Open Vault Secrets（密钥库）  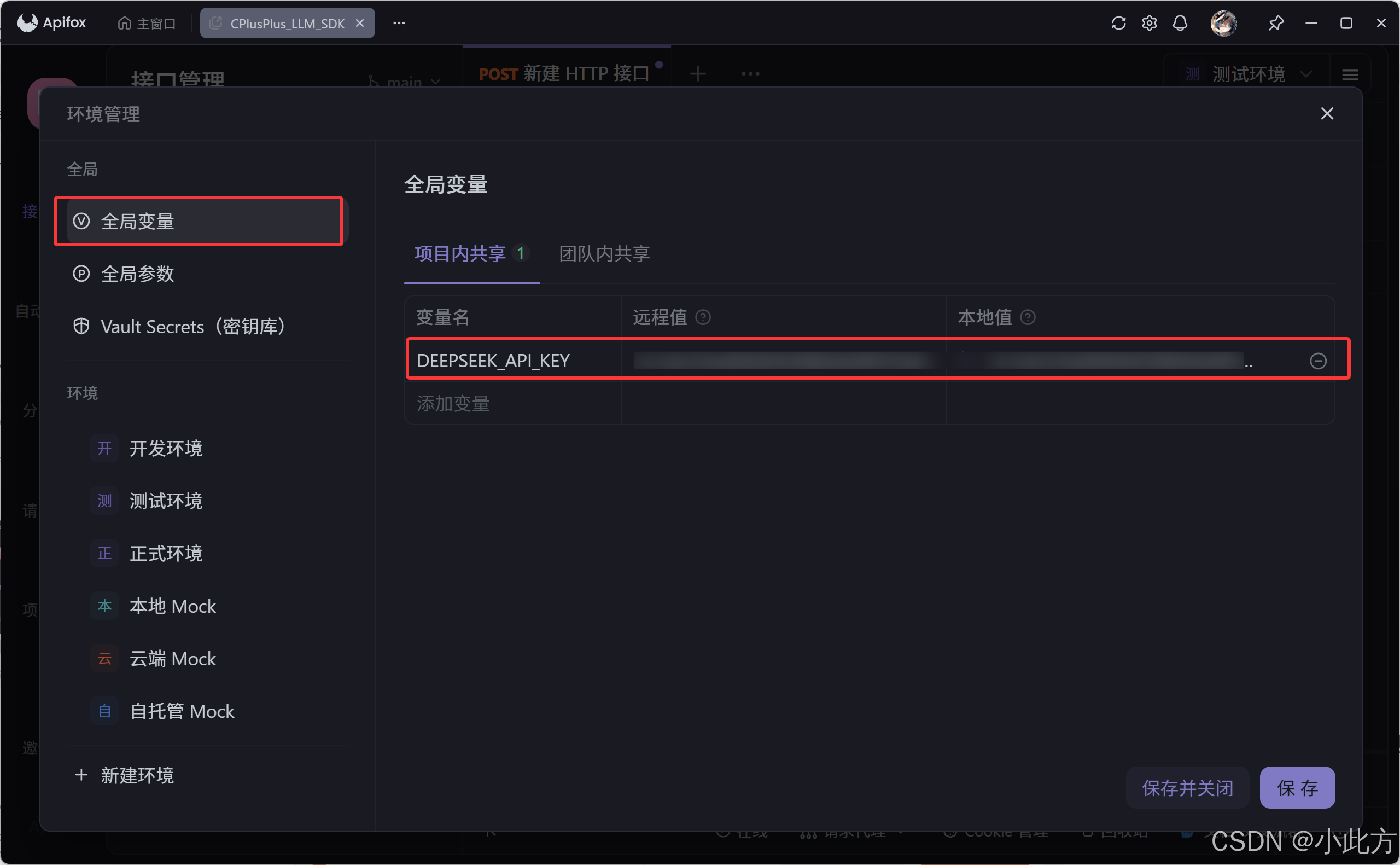coord(207,326)
